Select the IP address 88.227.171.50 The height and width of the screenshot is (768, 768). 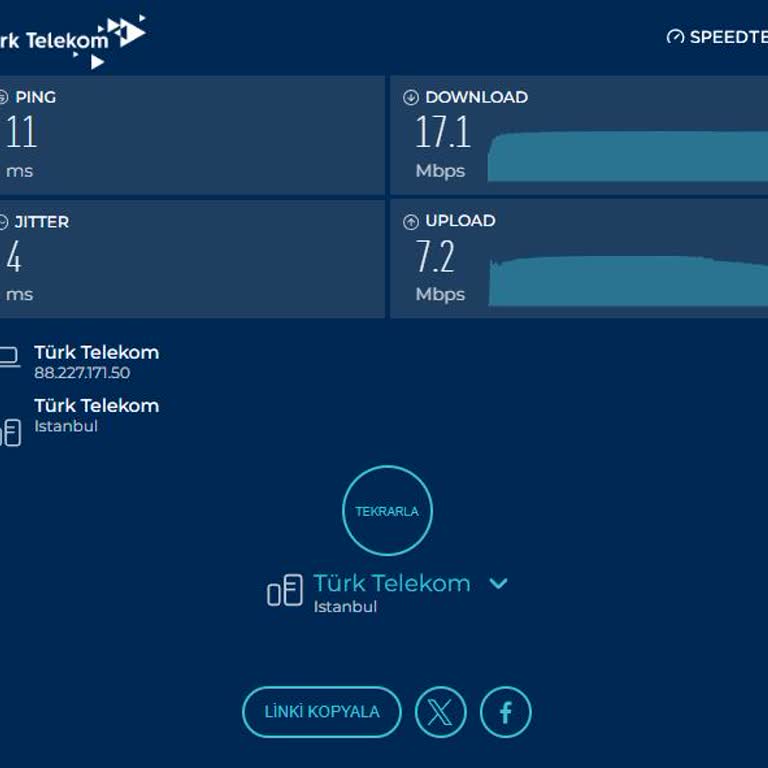[x=82, y=373]
